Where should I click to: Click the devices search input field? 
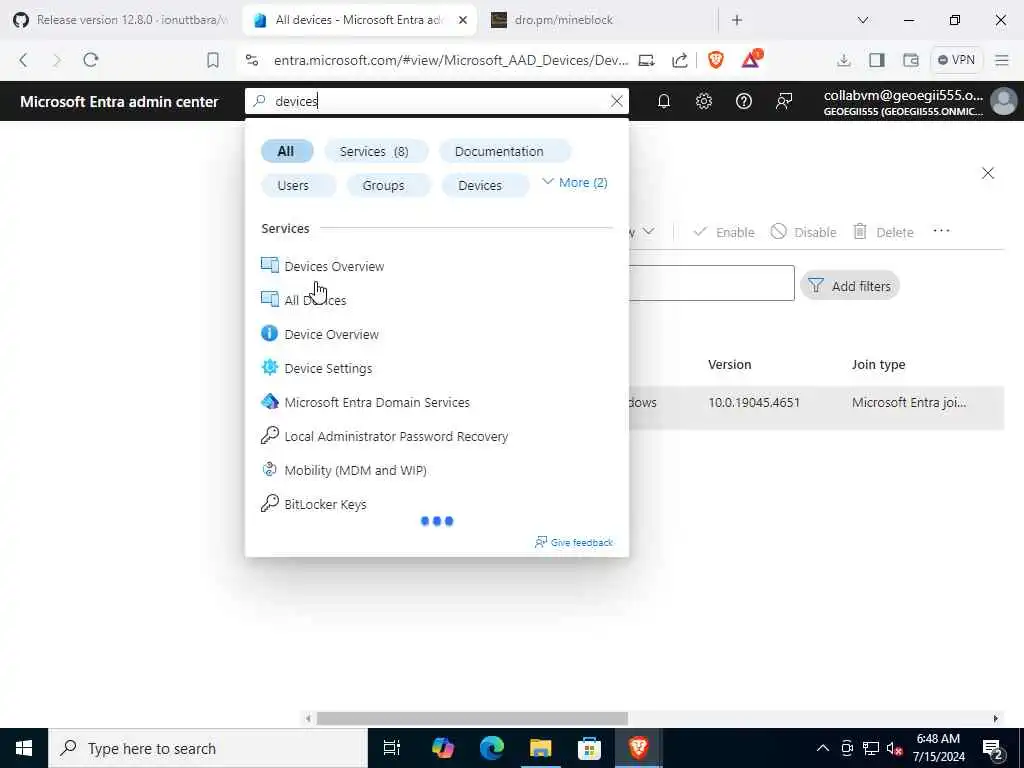tap(438, 101)
